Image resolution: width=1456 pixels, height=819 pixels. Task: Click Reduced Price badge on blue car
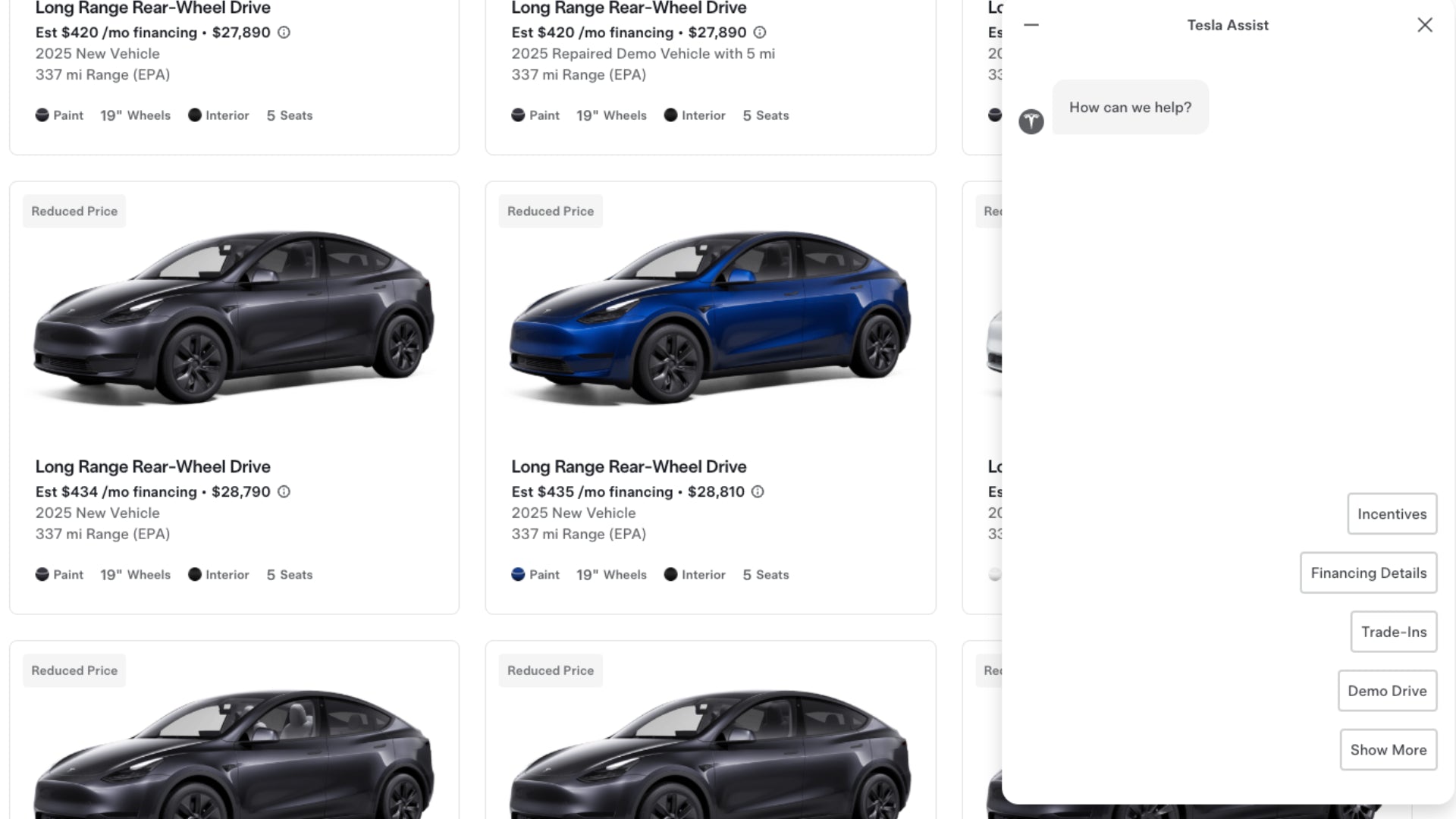click(x=551, y=212)
